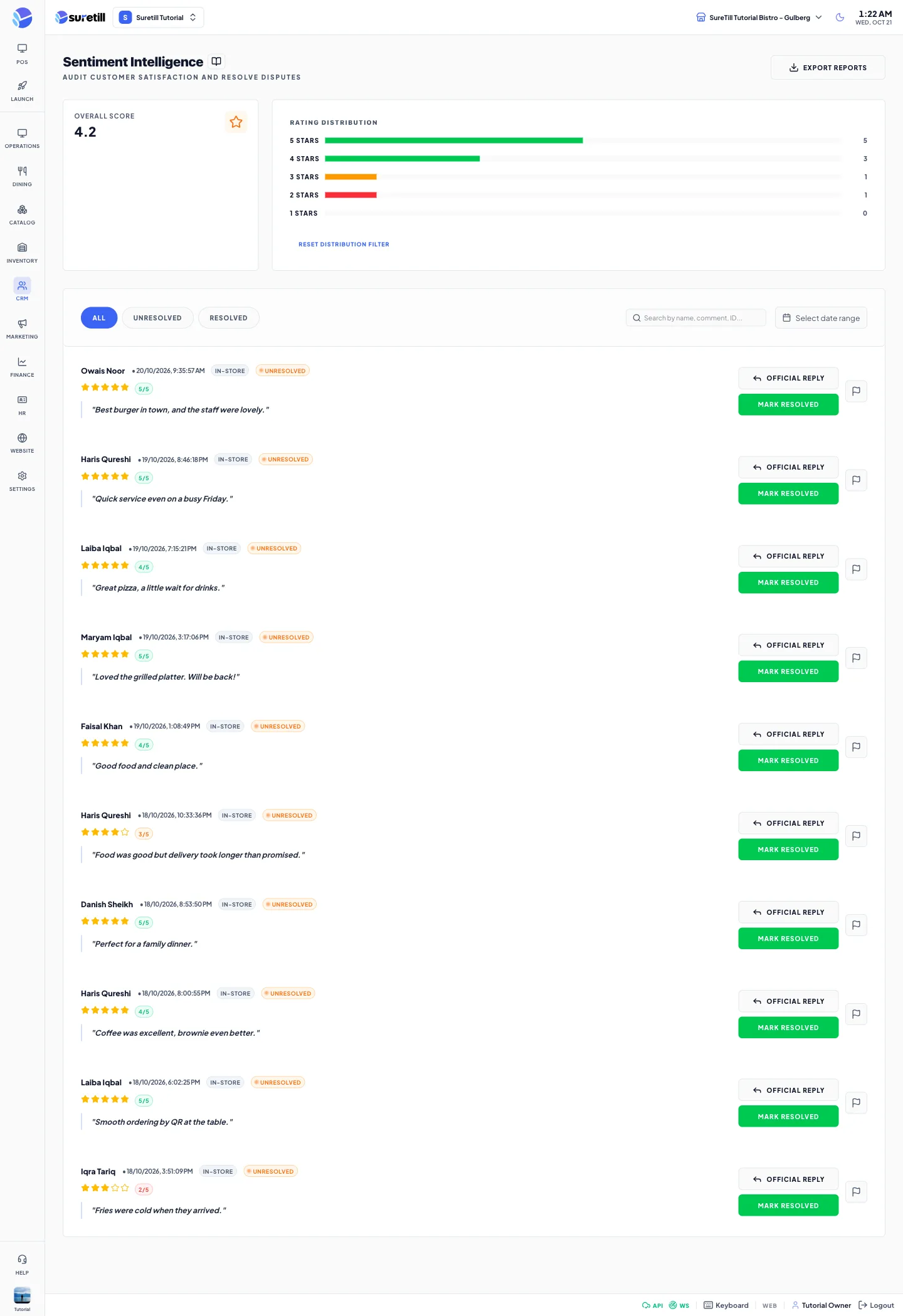
Task: Click the WS connection status icon
Action: coord(679,1305)
